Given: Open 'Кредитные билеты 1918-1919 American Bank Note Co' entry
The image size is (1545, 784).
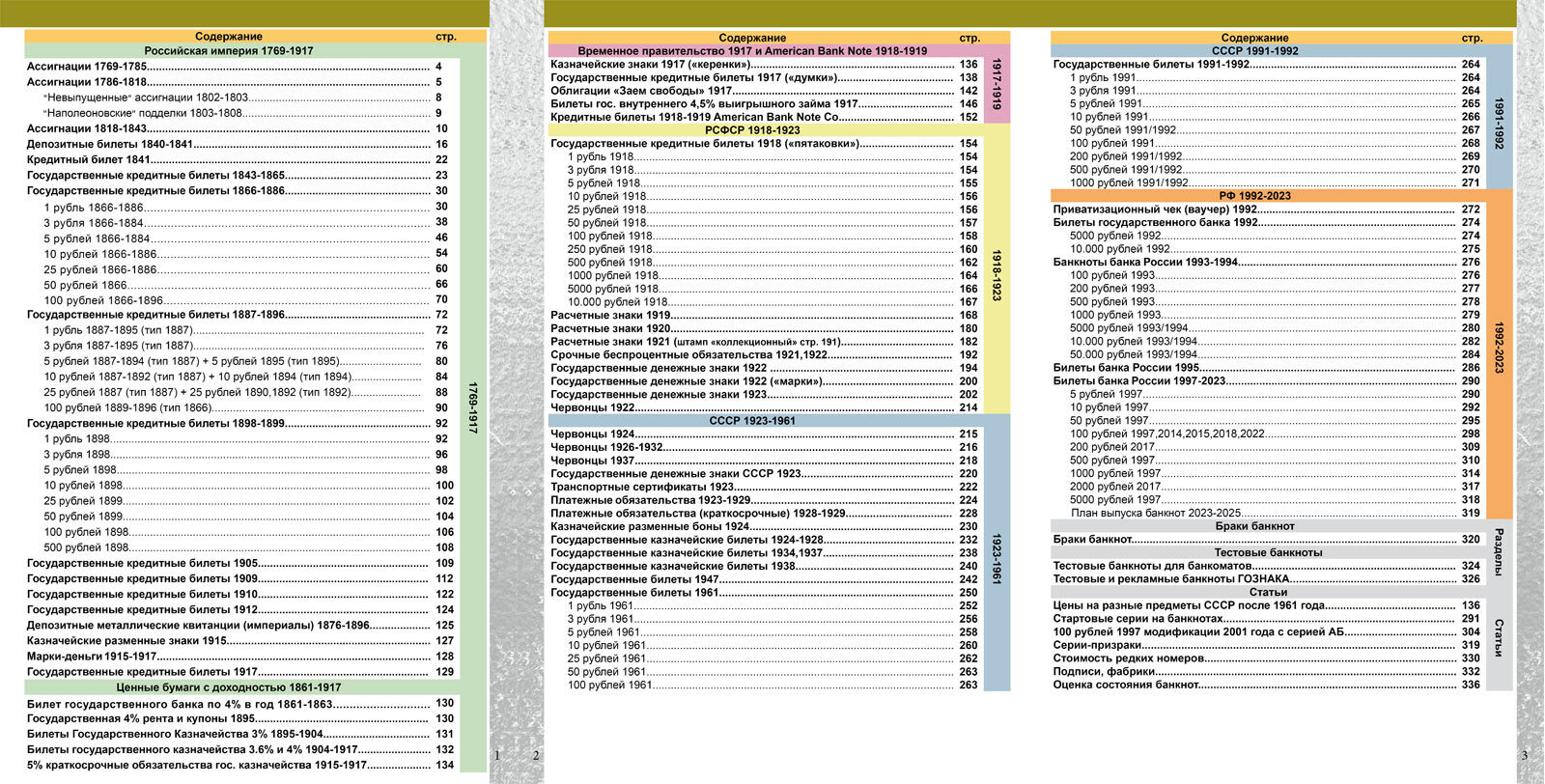Looking at the screenshot, I should (764, 117).
